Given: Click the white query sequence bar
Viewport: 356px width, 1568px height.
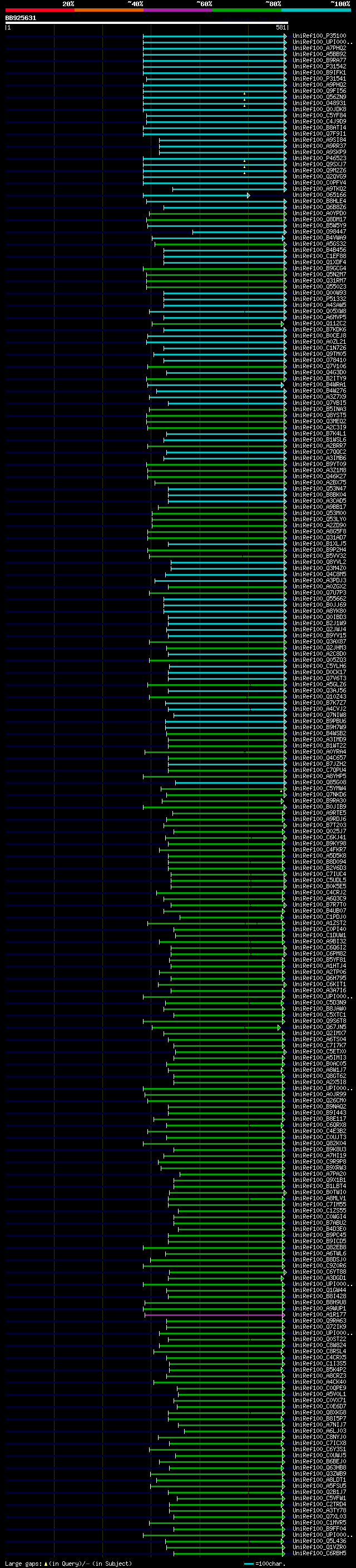Looking at the screenshot, I should [147, 23].
